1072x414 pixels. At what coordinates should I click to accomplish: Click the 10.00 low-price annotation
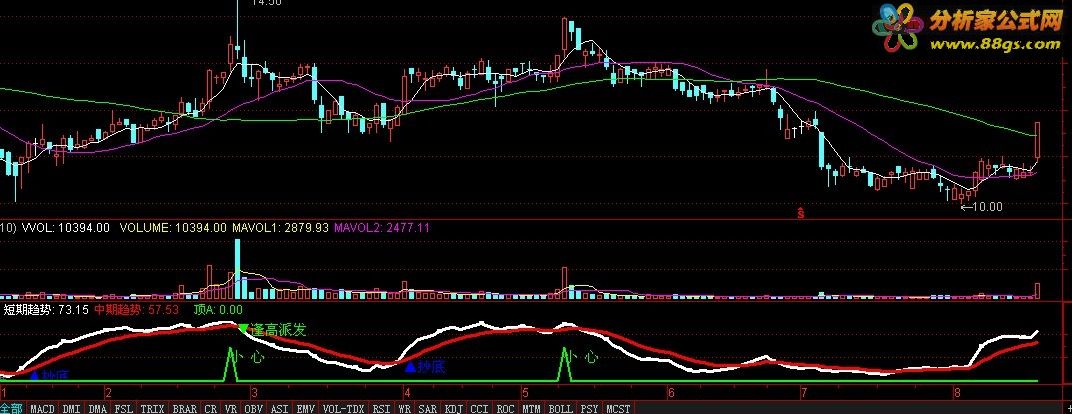982,206
